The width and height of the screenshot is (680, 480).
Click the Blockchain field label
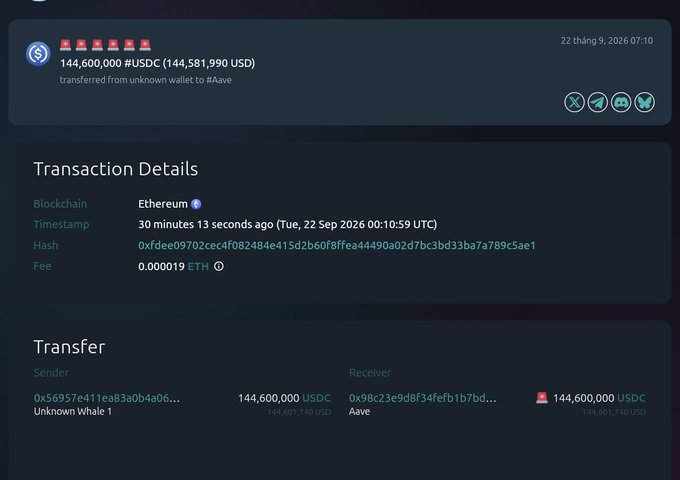tap(60, 204)
